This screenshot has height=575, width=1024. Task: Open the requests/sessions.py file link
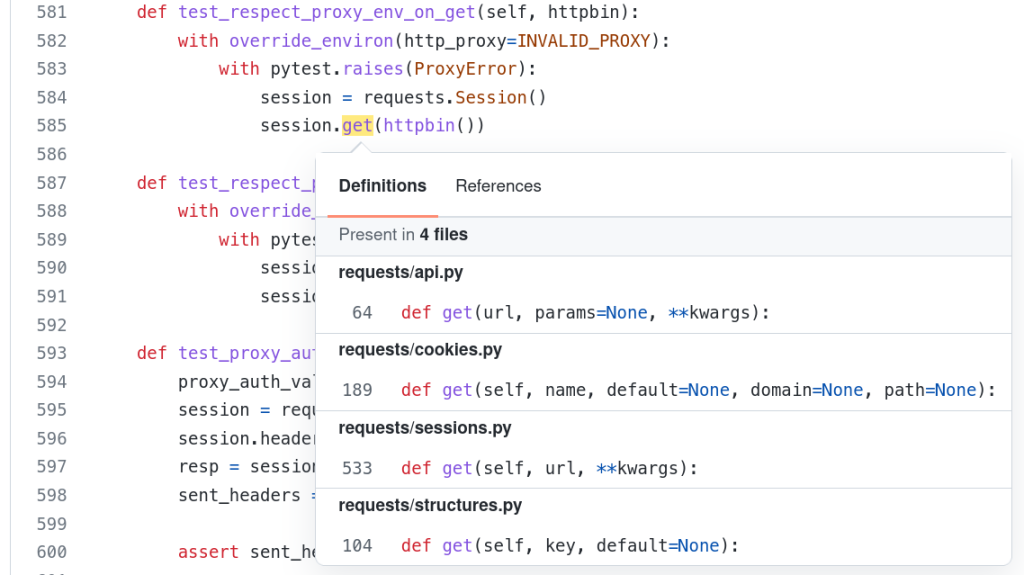[424, 428]
